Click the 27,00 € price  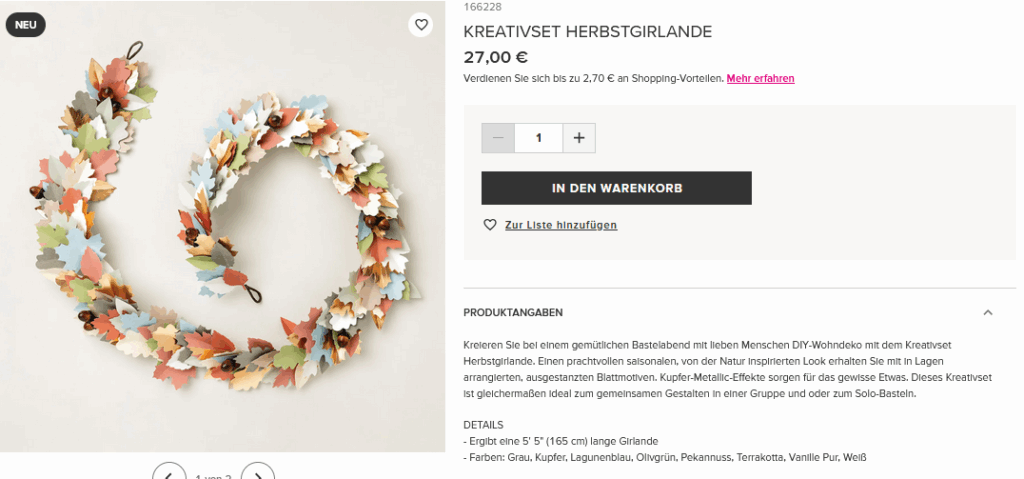pos(496,57)
